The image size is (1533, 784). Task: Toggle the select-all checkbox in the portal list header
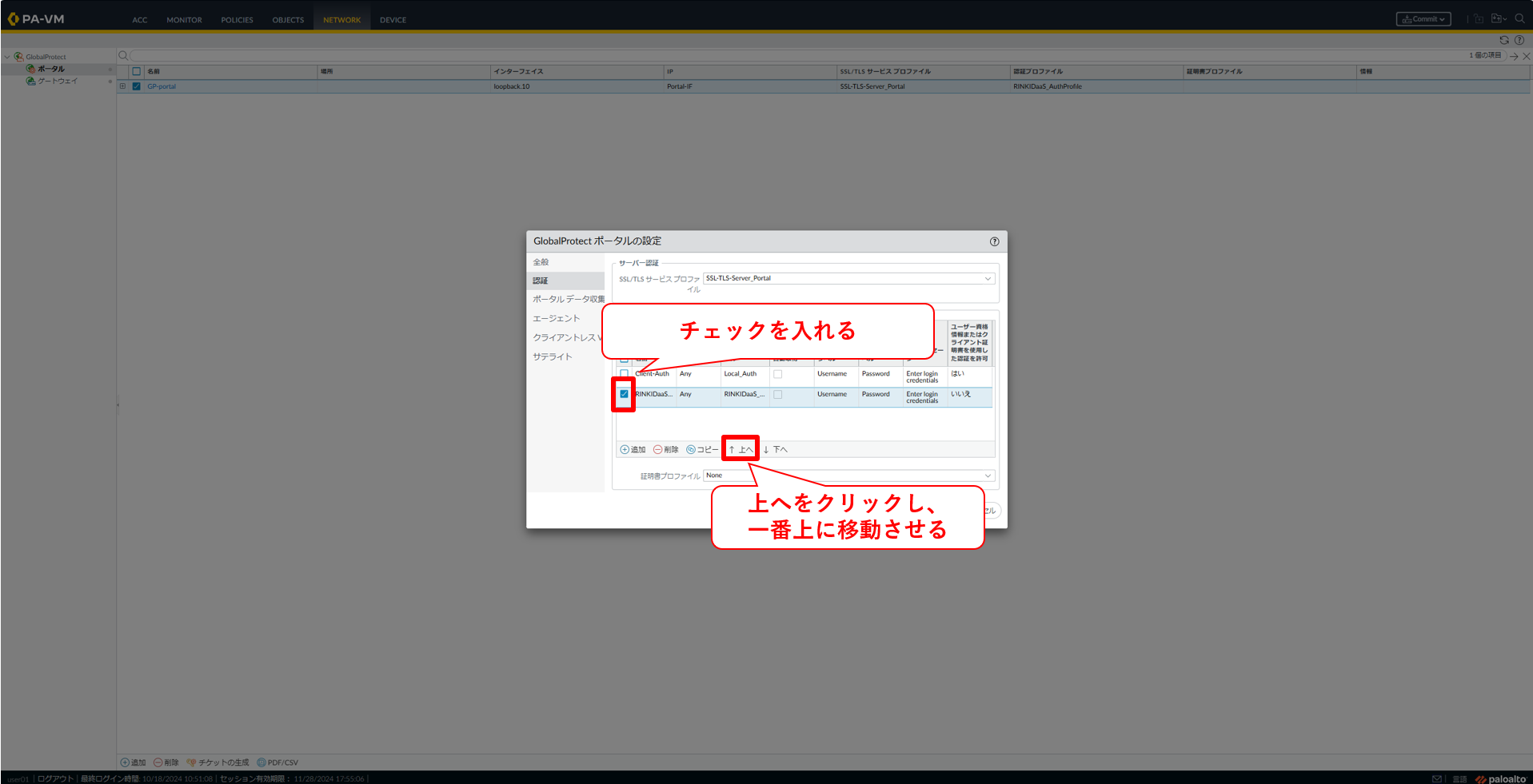point(136,71)
